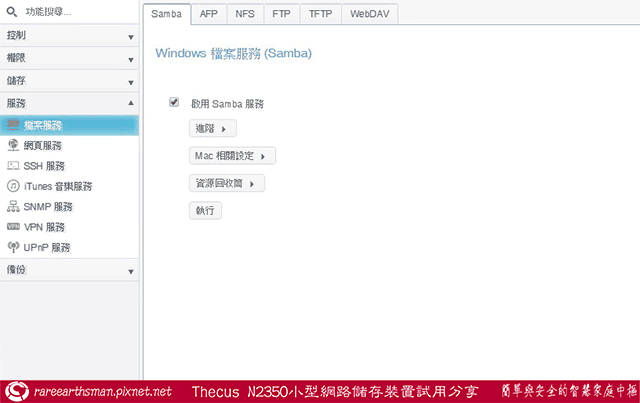Image resolution: width=640 pixels, height=403 pixels.
Task: Expand the 進階 advanced settings button
Action: pyautogui.click(x=213, y=129)
